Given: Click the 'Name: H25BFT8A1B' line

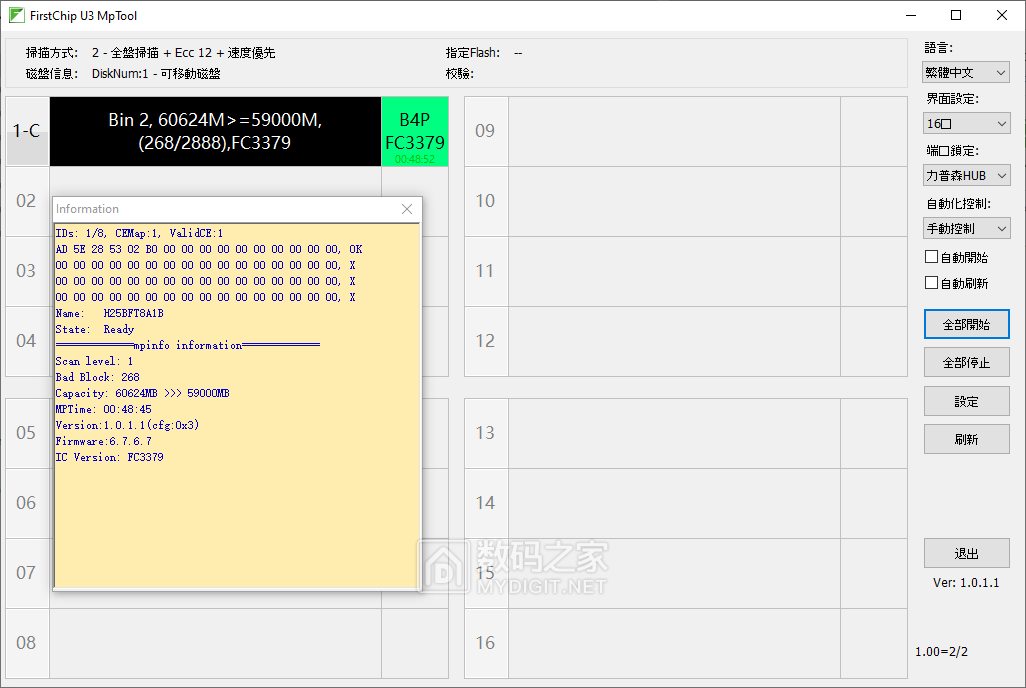Looking at the screenshot, I should point(109,313).
